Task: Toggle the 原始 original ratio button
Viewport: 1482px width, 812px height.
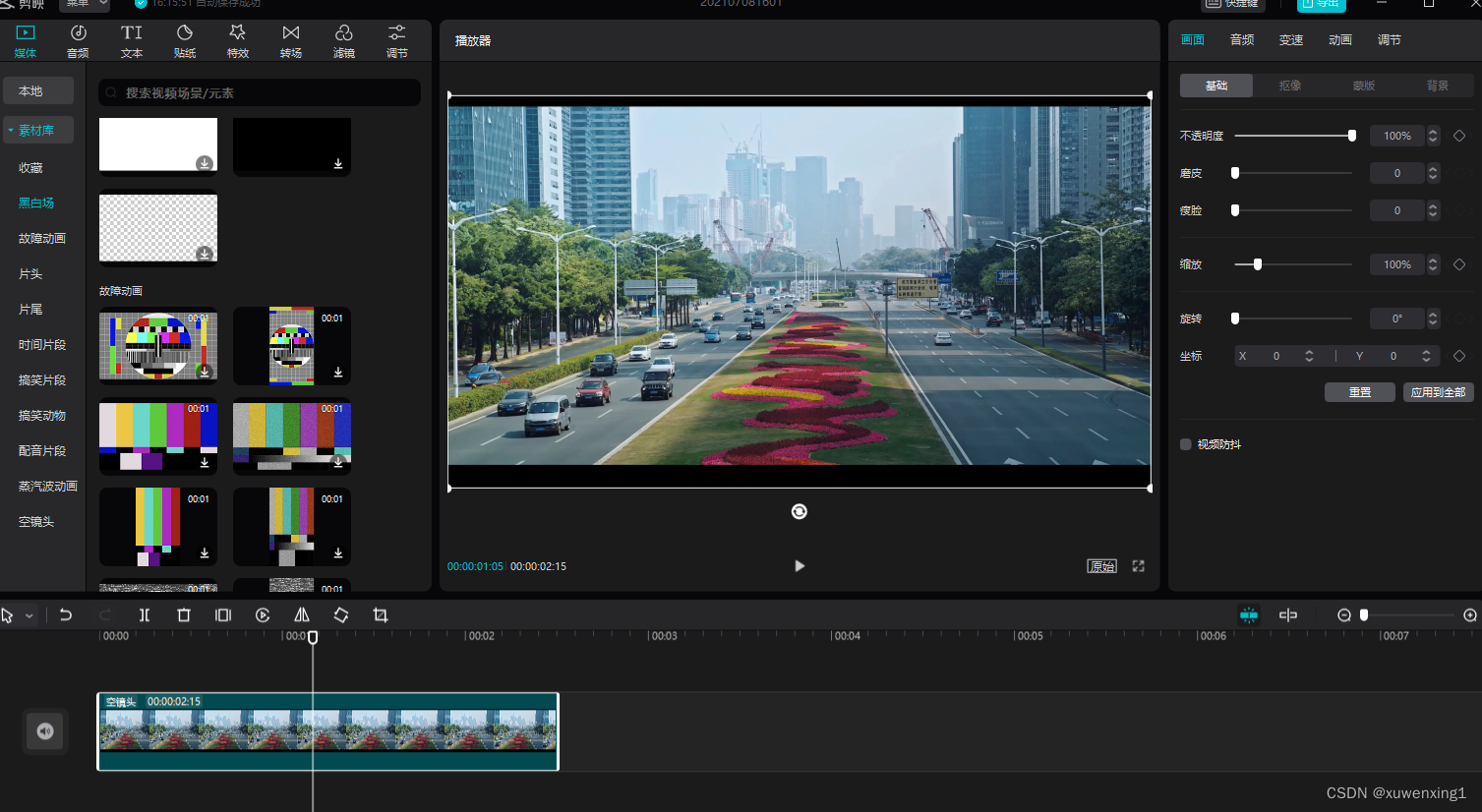Action: coord(1101,566)
